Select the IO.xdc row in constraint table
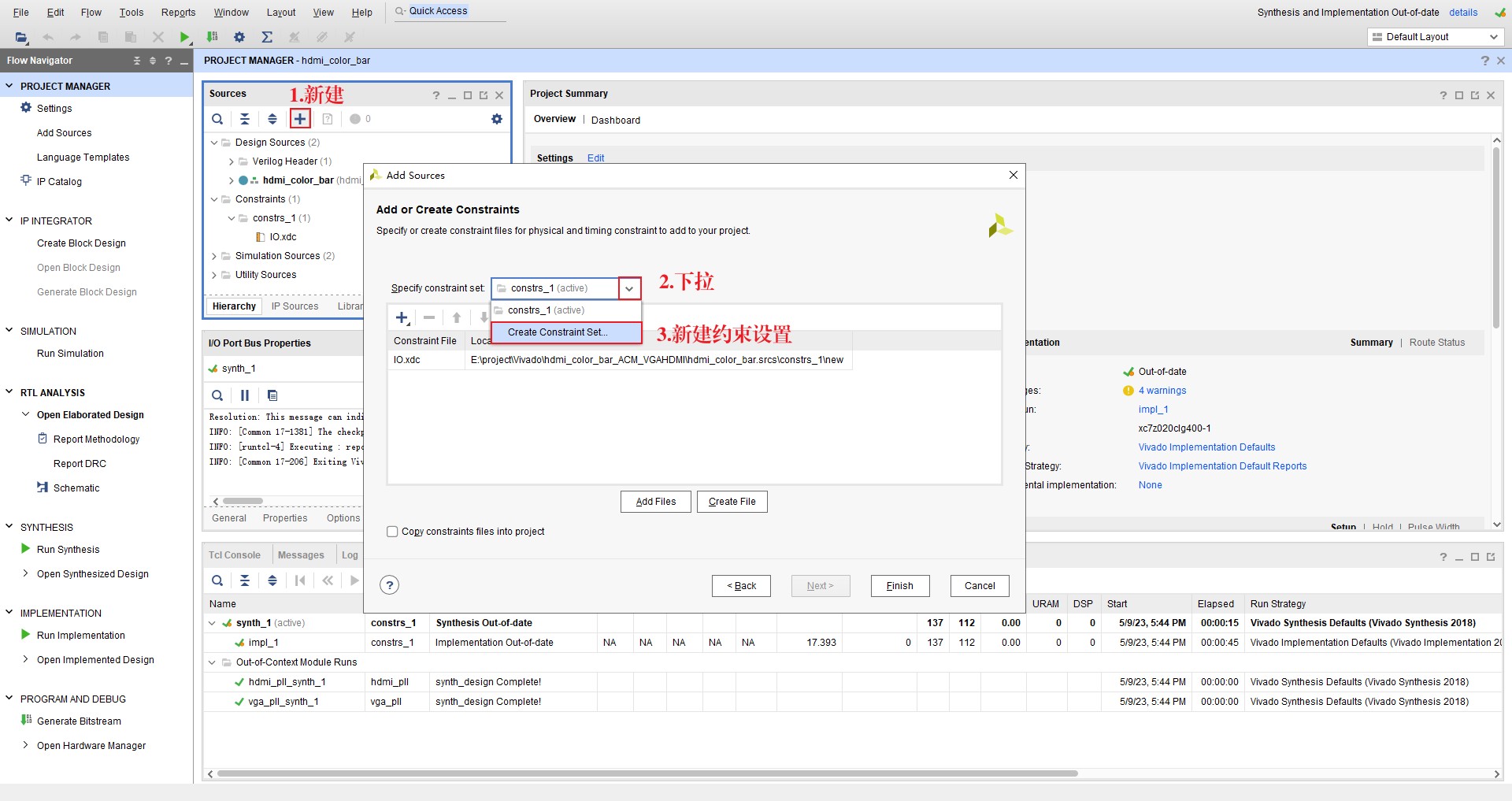The width and height of the screenshot is (1512, 801). point(620,360)
